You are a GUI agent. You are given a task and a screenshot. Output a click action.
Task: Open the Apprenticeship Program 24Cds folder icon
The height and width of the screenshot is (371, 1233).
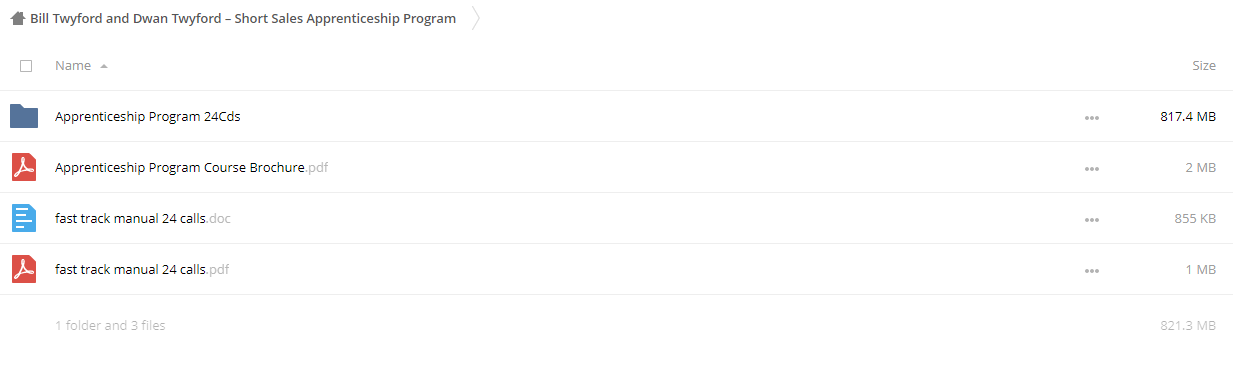(x=24, y=116)
